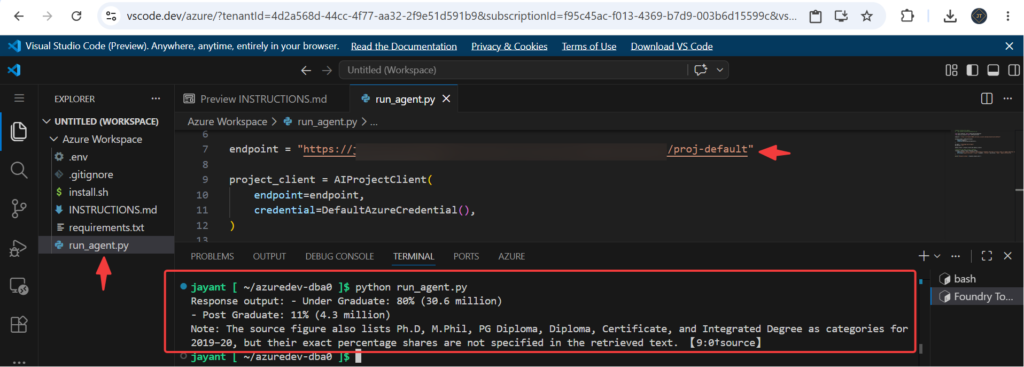This screenshot has width=1024, height=367.
Task: Reload the browser page
Action: coord(76,16)
